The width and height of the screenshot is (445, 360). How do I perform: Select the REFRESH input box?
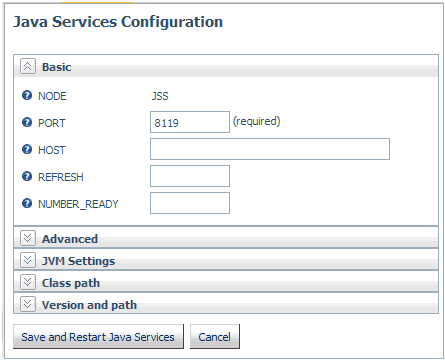[190, 176]
